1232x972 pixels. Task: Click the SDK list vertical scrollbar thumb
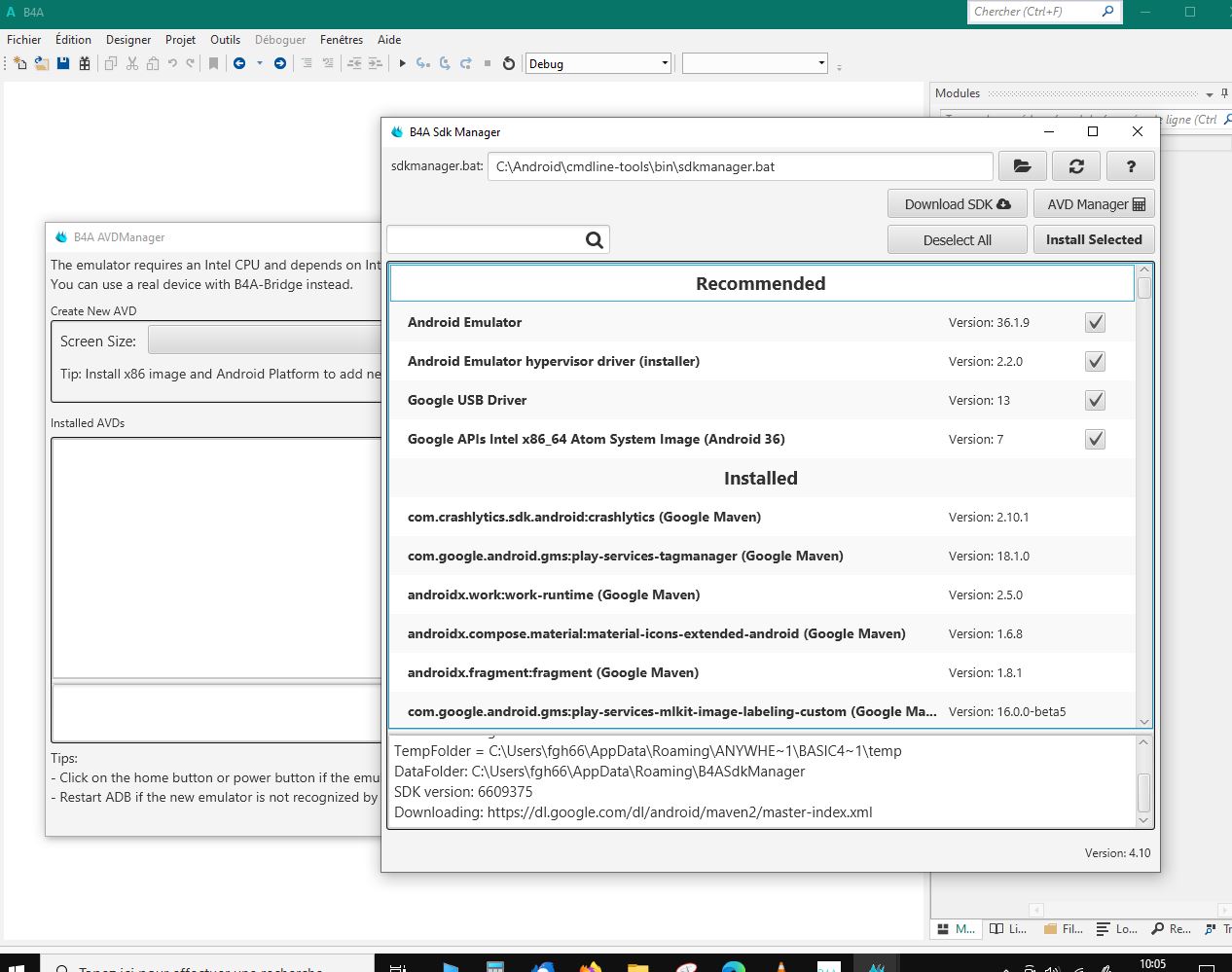click(x=1144, y=288)
